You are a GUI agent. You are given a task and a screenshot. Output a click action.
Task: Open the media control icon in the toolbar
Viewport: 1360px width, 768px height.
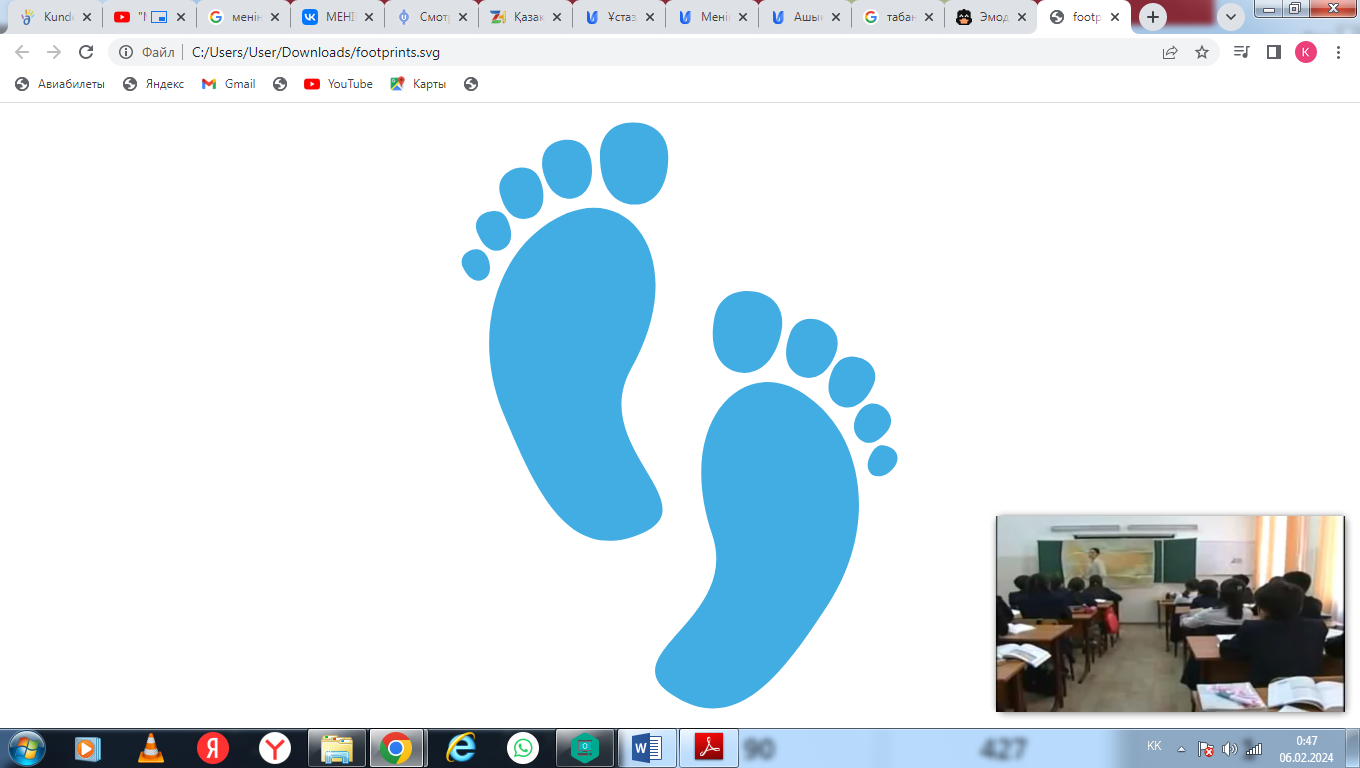pos(1241,52)
